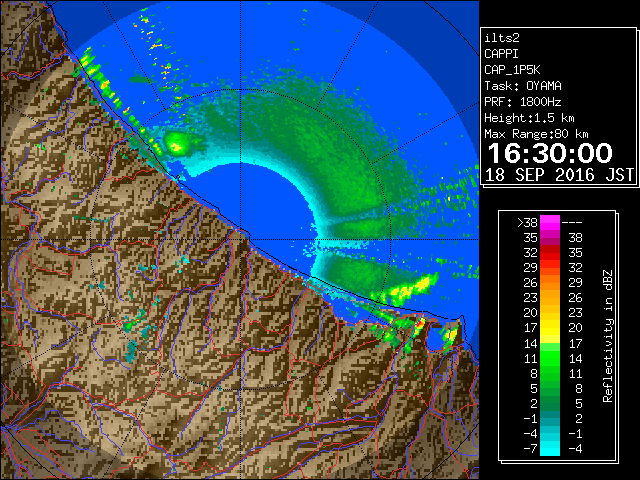Click the red 32 dBZ color swatch
The width and height of the screenshot is (640, 480).
[x=550, y=253]
